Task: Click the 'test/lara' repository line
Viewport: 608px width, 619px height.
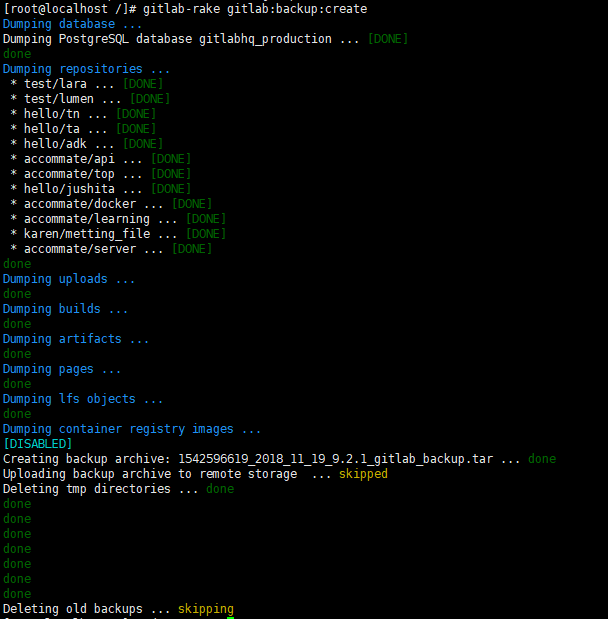Action: [86, 84]
